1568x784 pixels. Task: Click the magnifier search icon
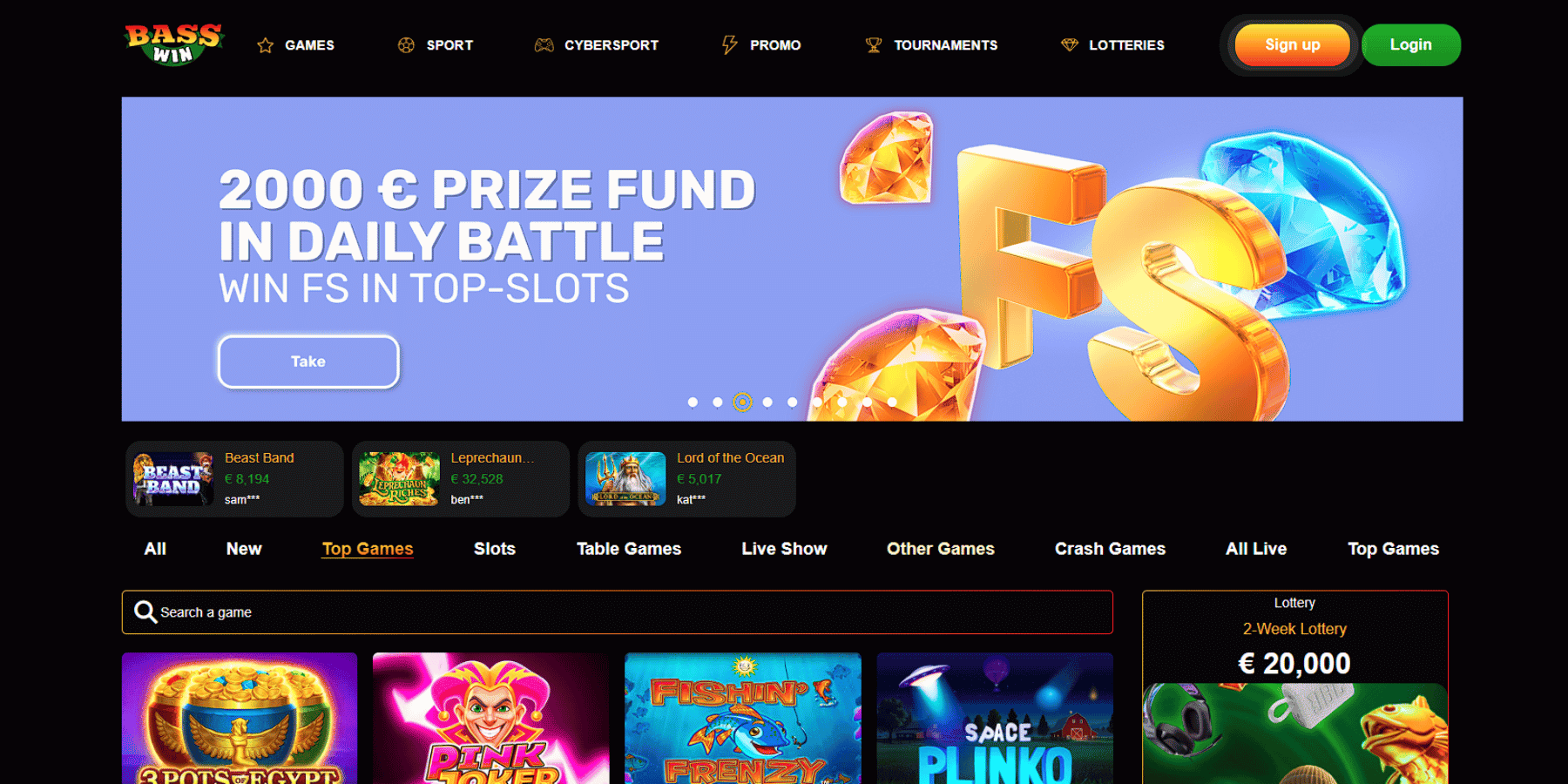[x=145, y=612]
